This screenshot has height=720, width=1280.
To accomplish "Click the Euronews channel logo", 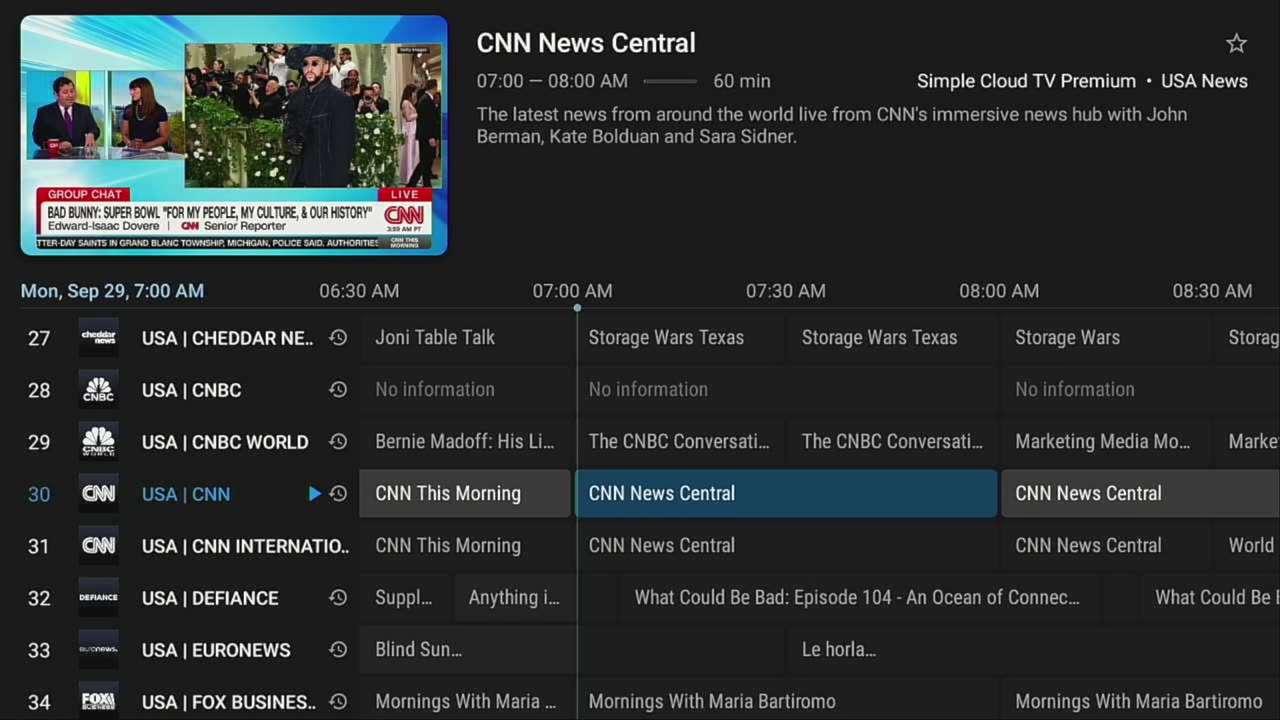I will coord(98,650).
